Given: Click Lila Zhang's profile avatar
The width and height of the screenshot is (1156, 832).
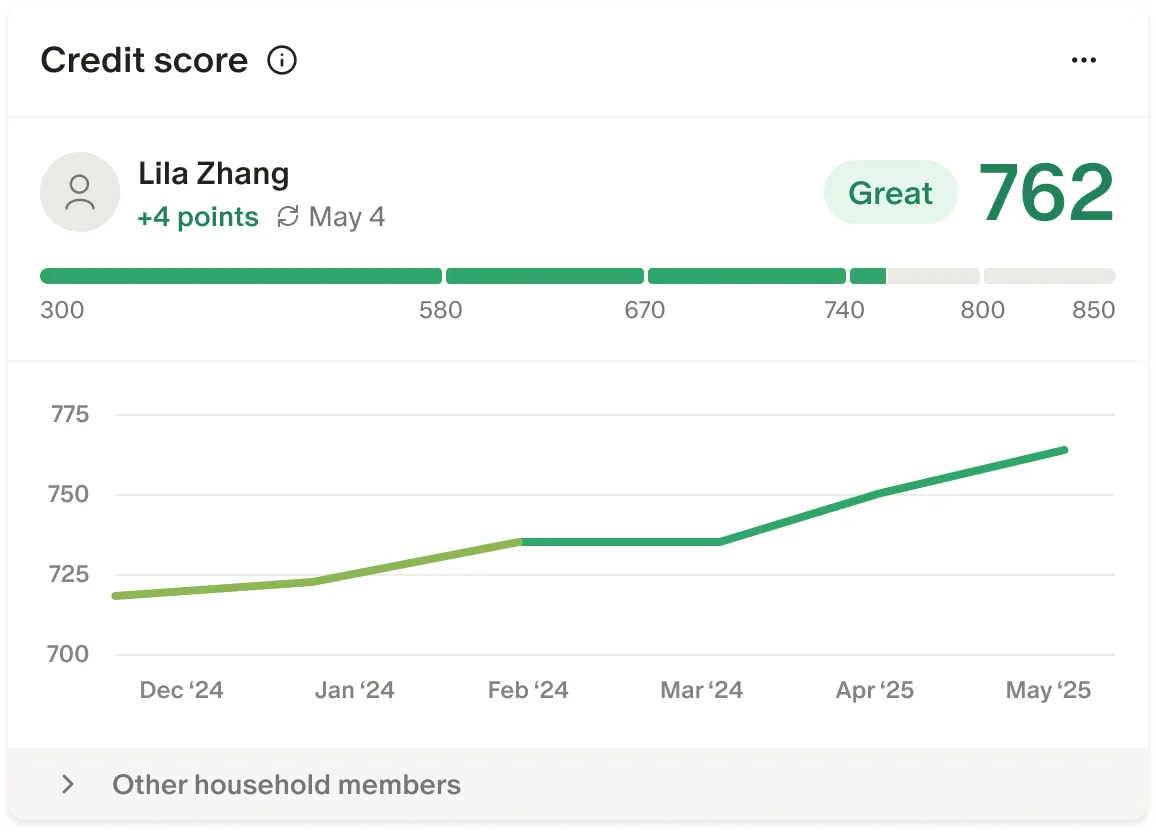Looking at the screenshot, I should (x=80, y=192).
